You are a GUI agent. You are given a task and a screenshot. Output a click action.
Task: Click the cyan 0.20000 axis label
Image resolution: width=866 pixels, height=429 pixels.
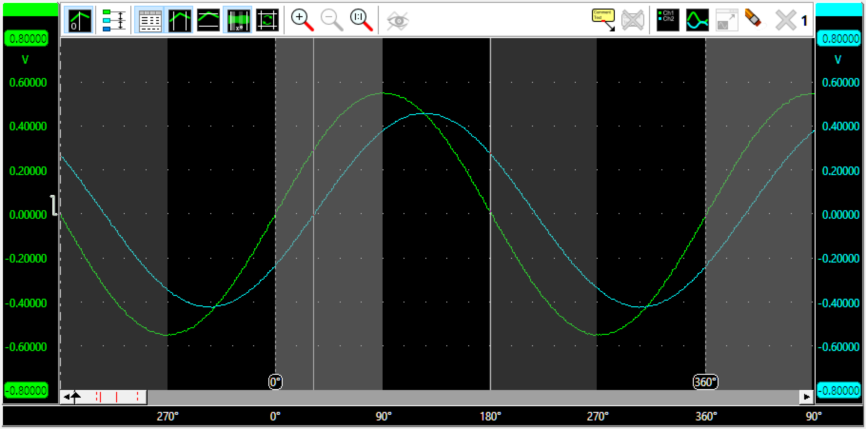(841, 171)
